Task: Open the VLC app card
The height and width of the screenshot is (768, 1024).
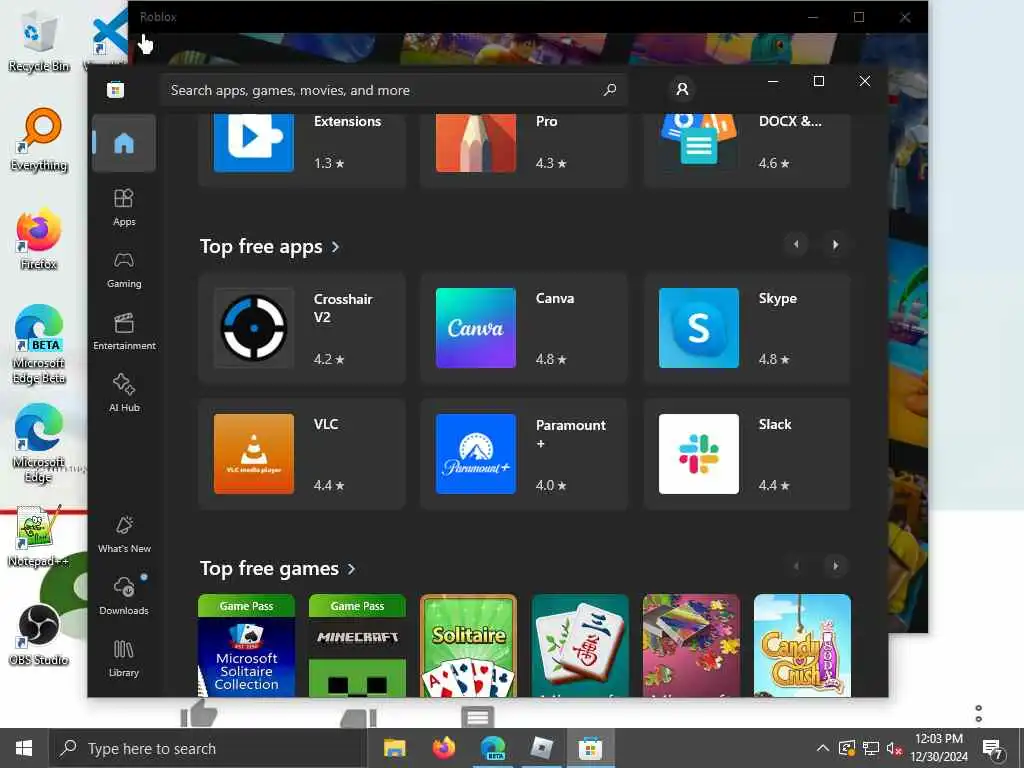Action: click(x=302, y=454)
